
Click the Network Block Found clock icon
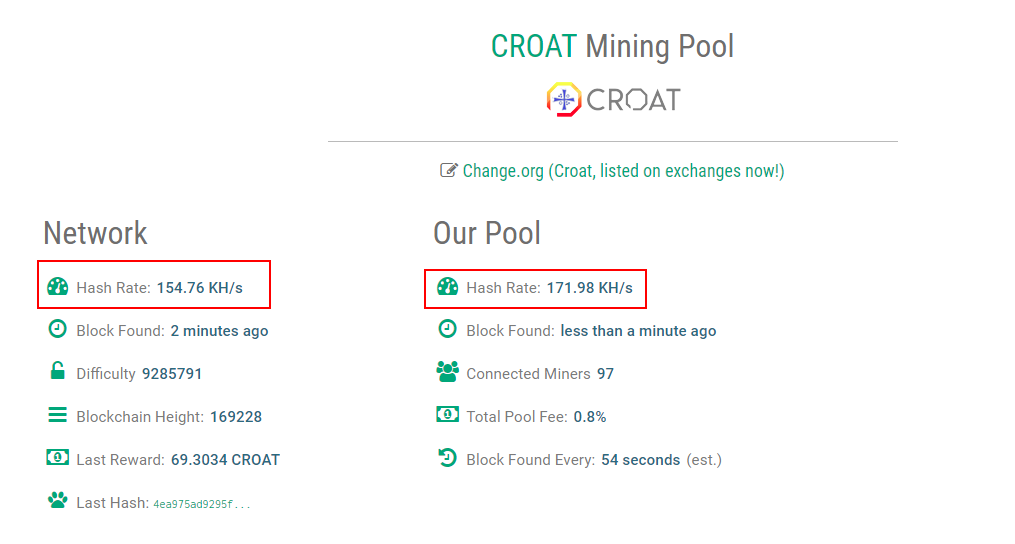[x=58, y=329]
